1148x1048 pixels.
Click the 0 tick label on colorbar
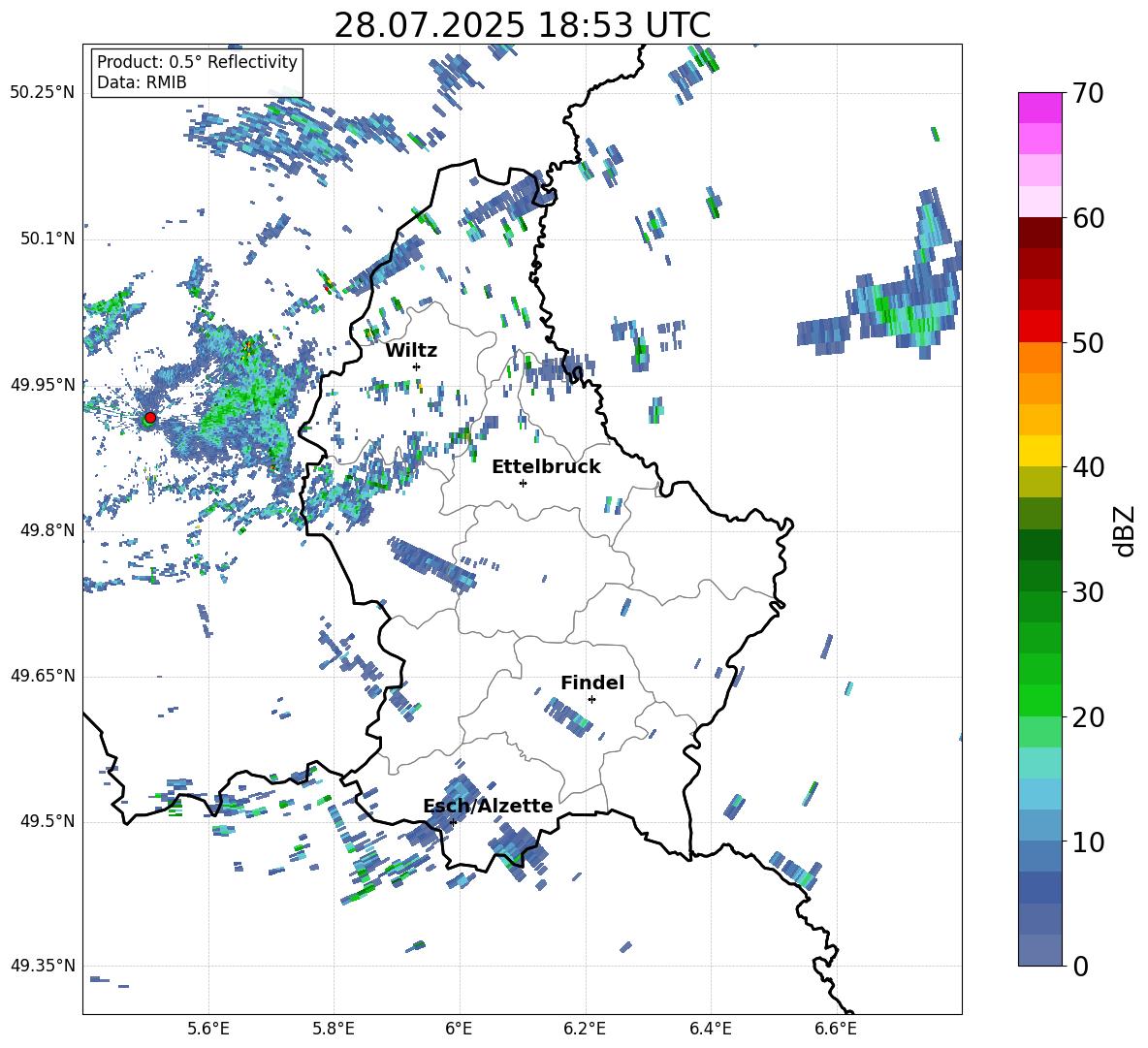1080,966
